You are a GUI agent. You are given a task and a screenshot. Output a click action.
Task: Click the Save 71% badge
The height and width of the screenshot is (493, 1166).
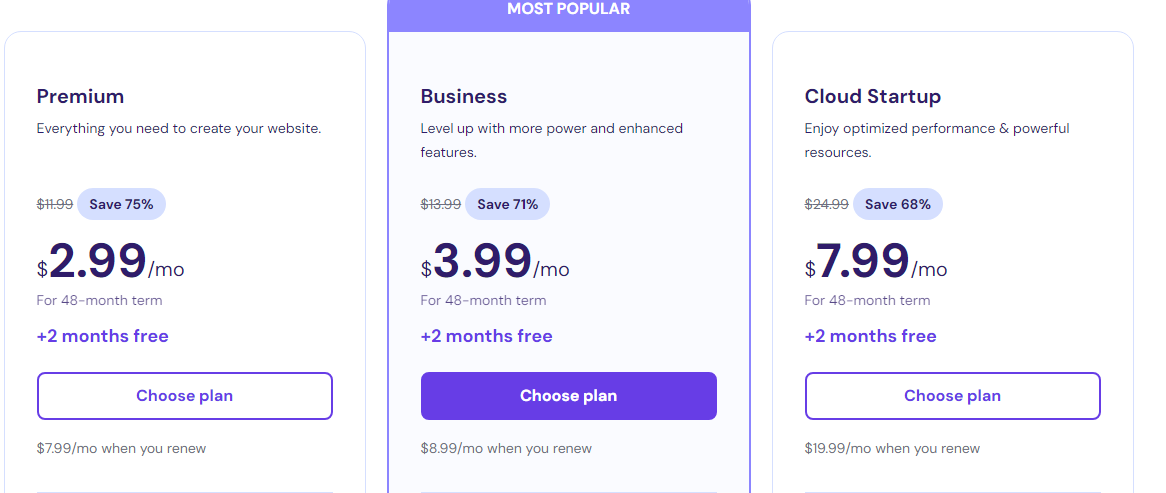click(507, 204)
